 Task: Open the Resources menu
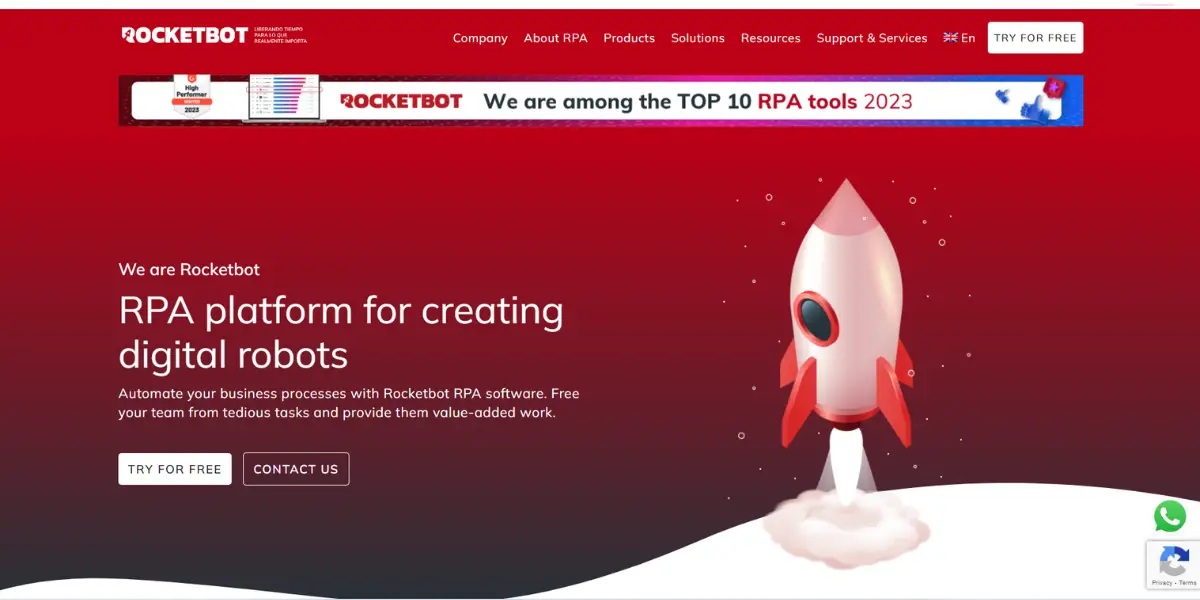[770, 38]
